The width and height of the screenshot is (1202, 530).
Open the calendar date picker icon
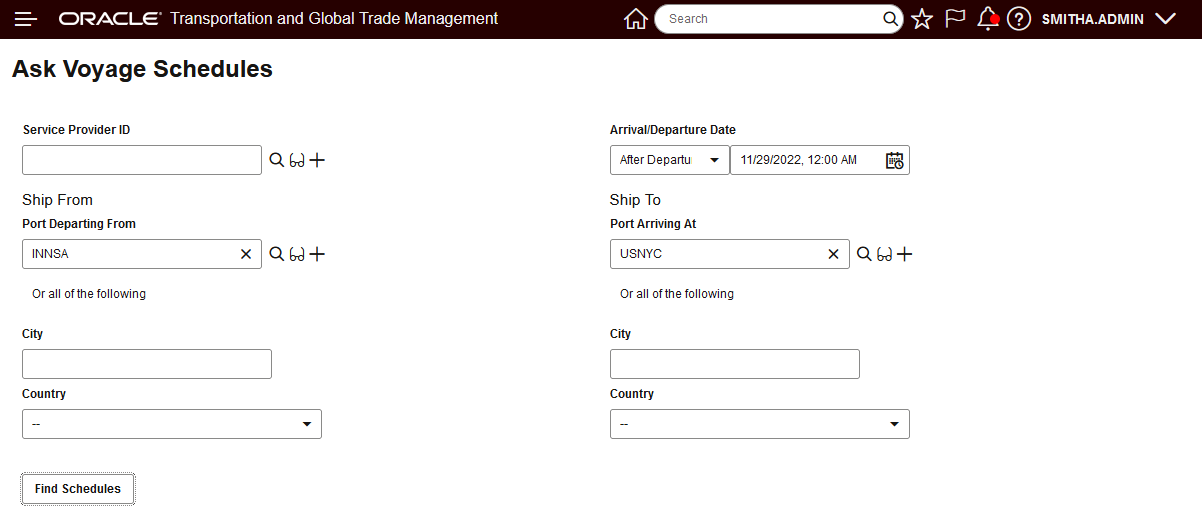[x=895, y=160]
